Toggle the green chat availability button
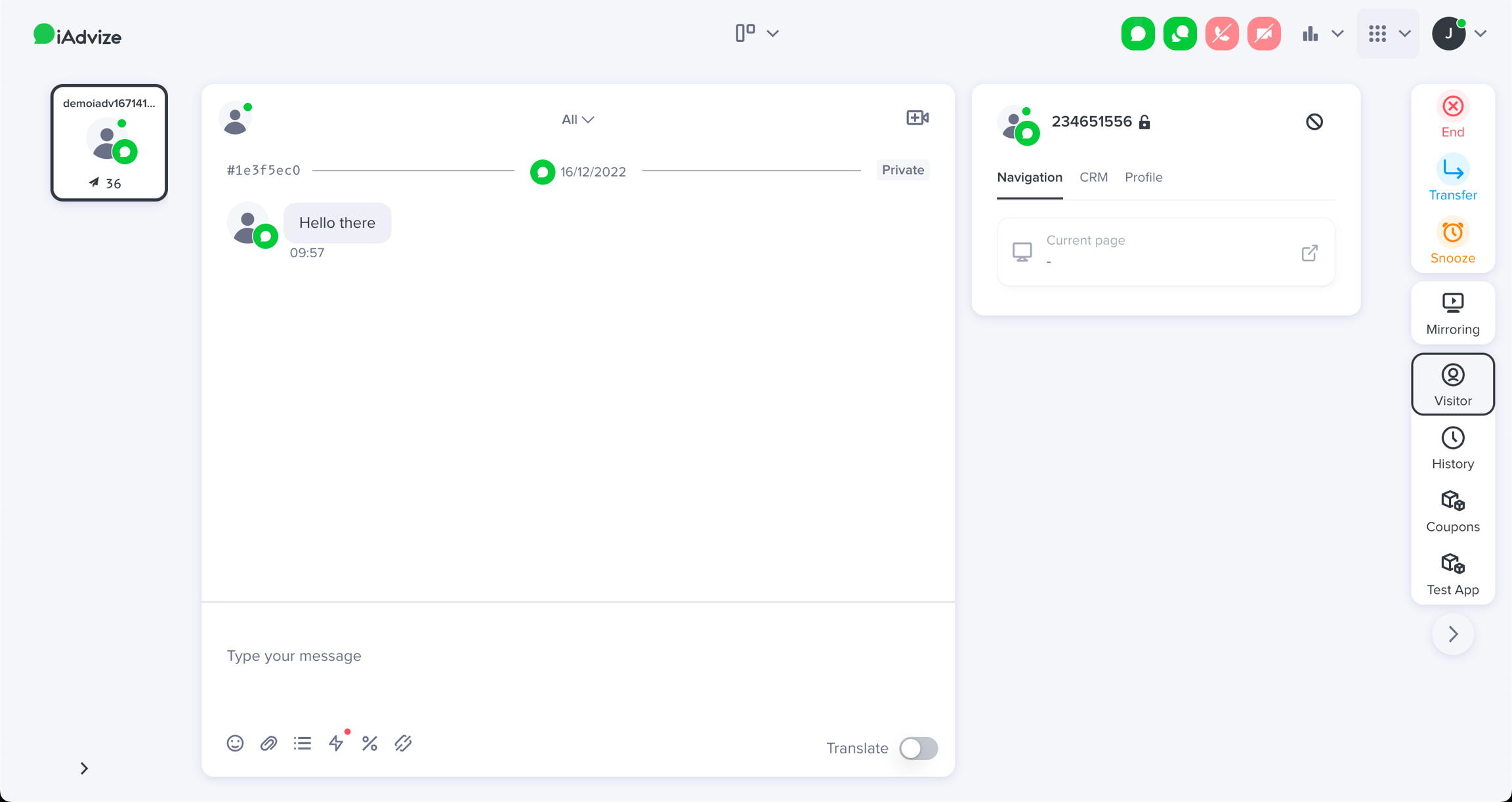 (x=1138, y=33)
